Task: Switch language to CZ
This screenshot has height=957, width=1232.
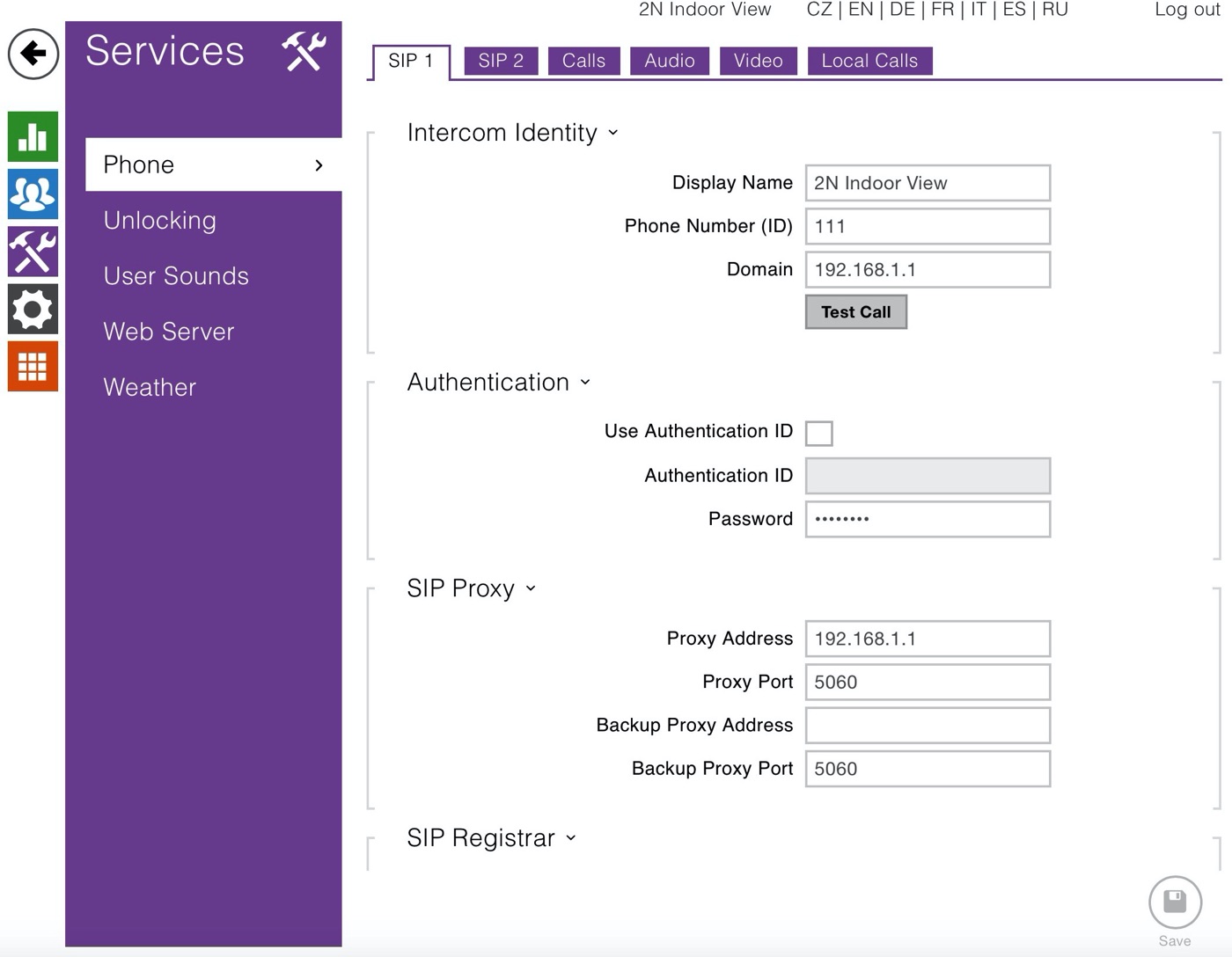Action: (x=819, y=10)
